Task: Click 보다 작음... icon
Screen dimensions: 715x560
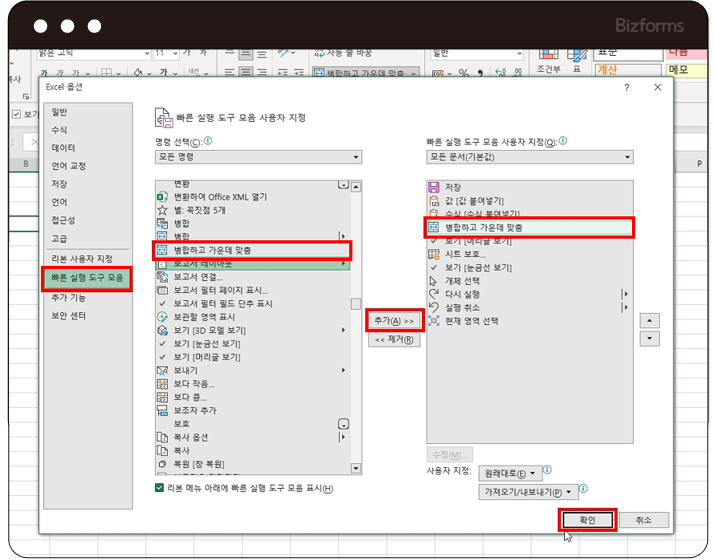Action: (162, 384)
